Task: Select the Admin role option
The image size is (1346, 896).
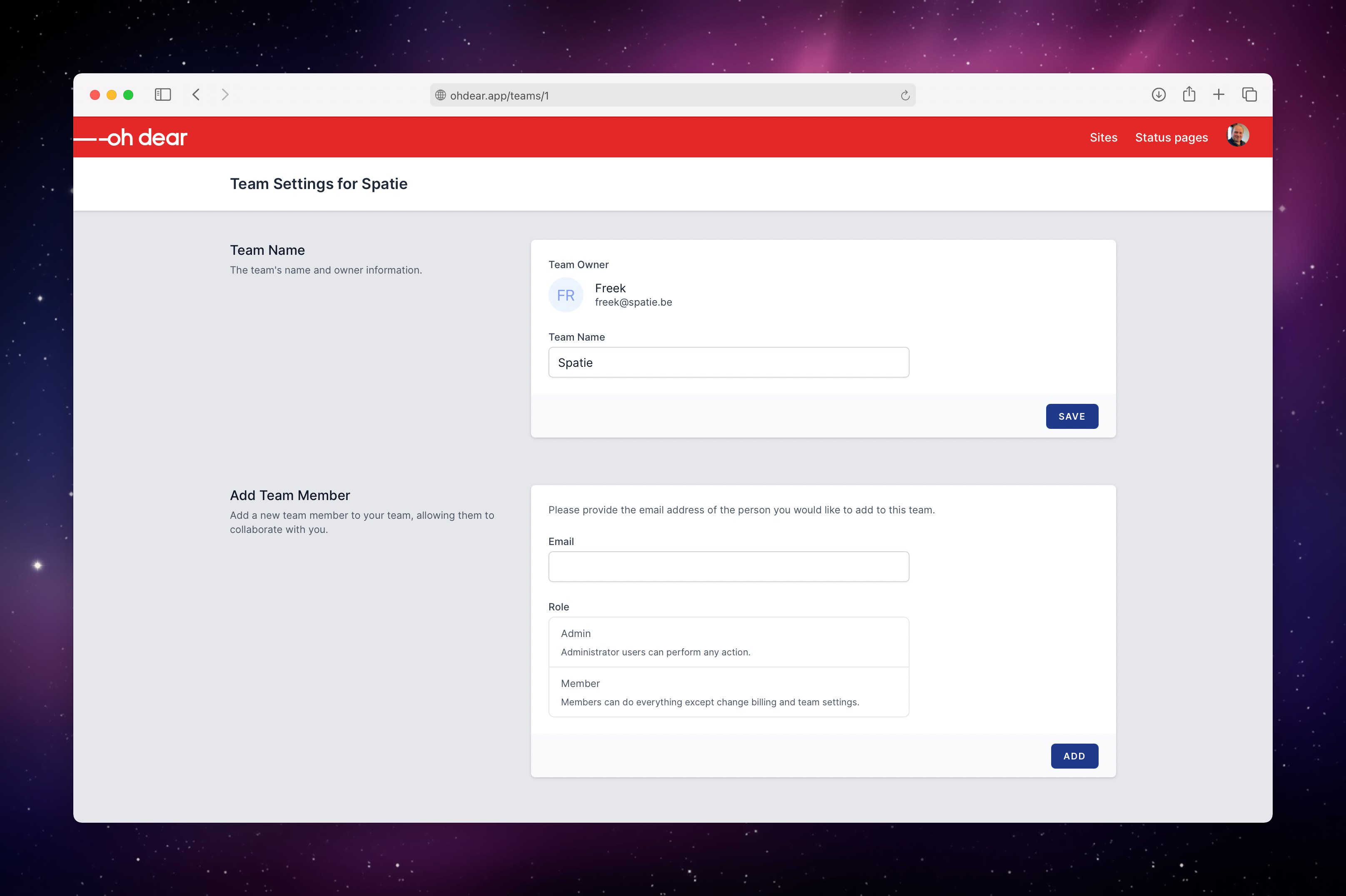Action: [x=729, y=642]
